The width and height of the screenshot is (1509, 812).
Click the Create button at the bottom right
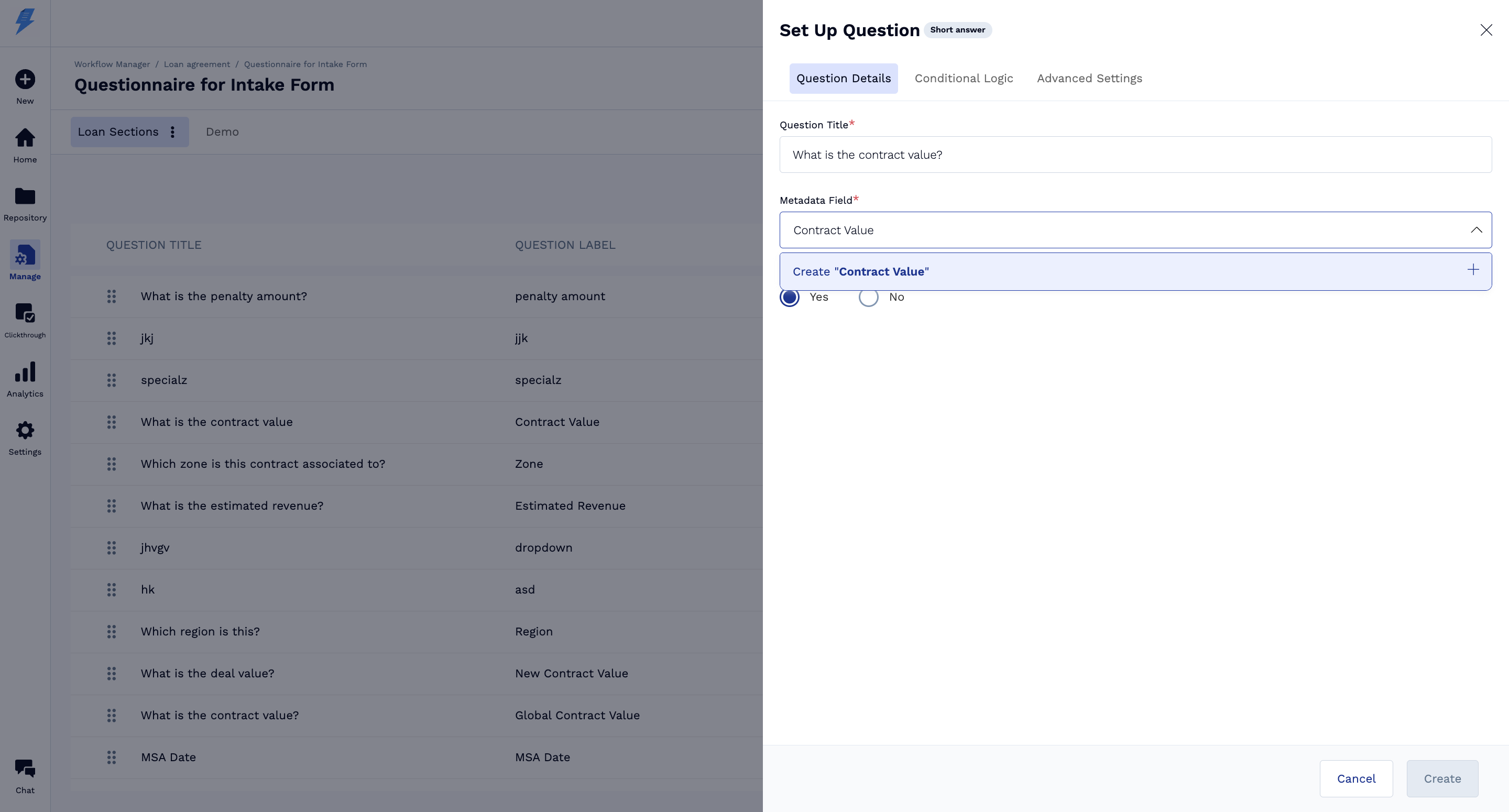(x=1441, y=778)
